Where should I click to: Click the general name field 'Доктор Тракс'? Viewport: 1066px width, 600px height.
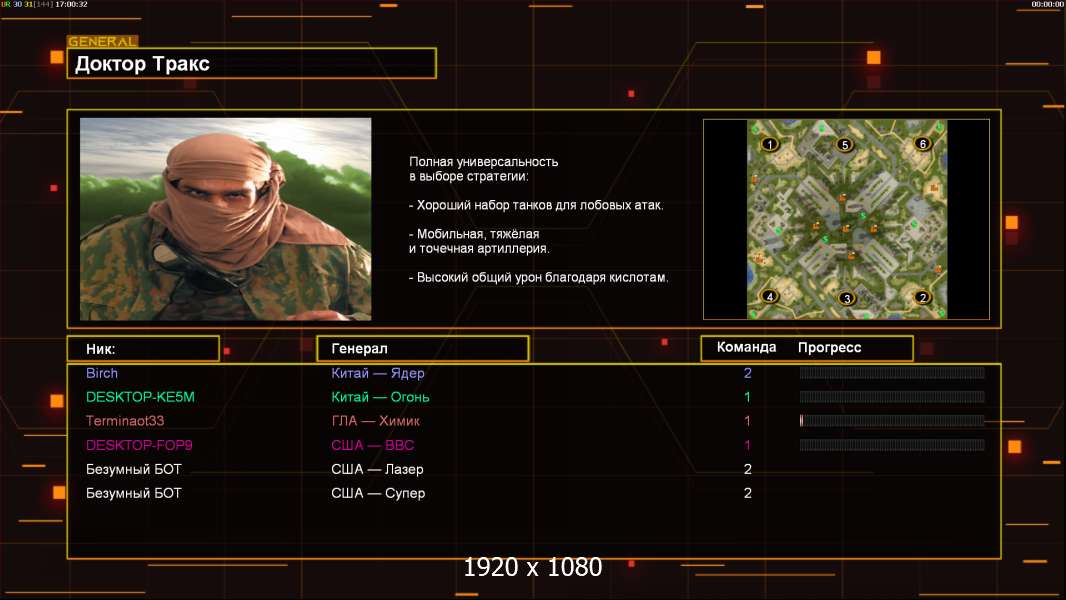coord(252,63)
